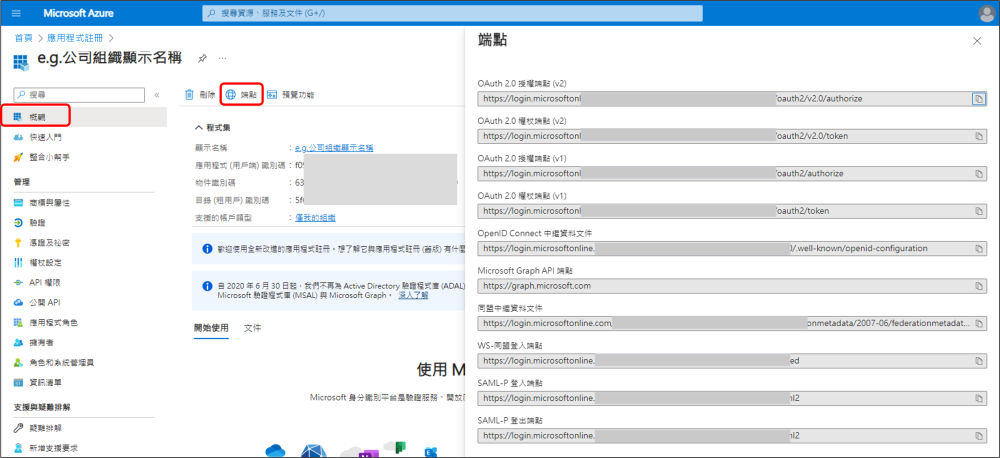
Task: Switch to the 文件 tab
Action: click(x=253, y=328)
